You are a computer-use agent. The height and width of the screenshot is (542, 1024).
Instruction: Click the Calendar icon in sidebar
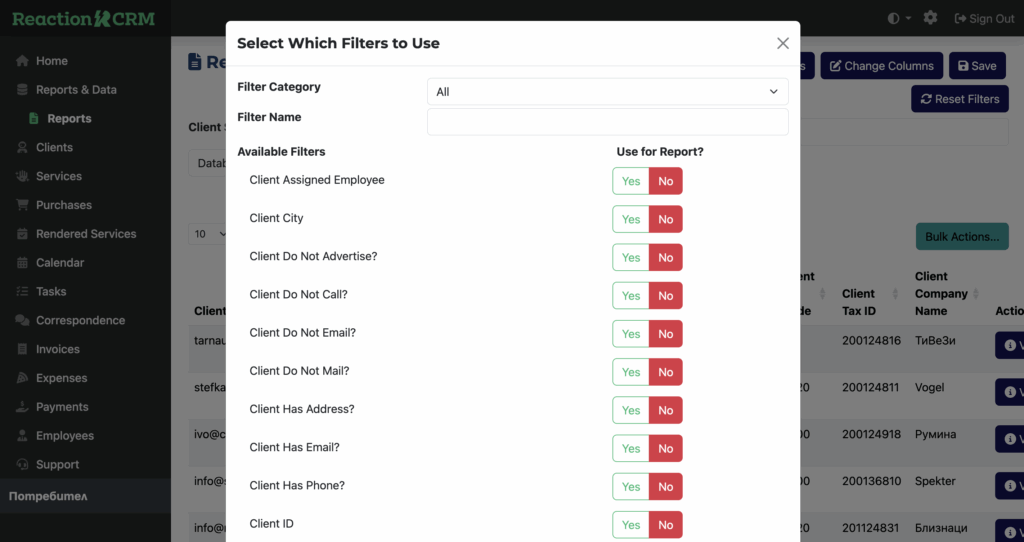(22, 263)
